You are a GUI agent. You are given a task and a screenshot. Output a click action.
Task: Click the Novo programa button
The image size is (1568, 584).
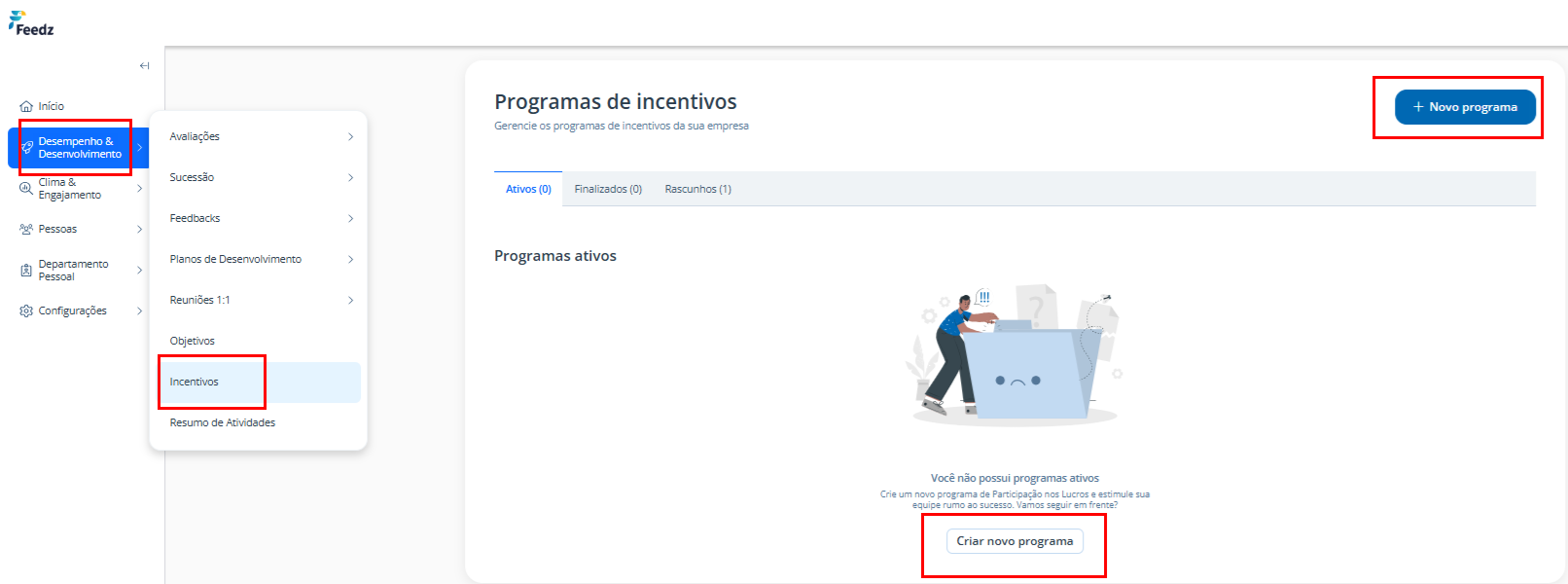(1465, 107)
